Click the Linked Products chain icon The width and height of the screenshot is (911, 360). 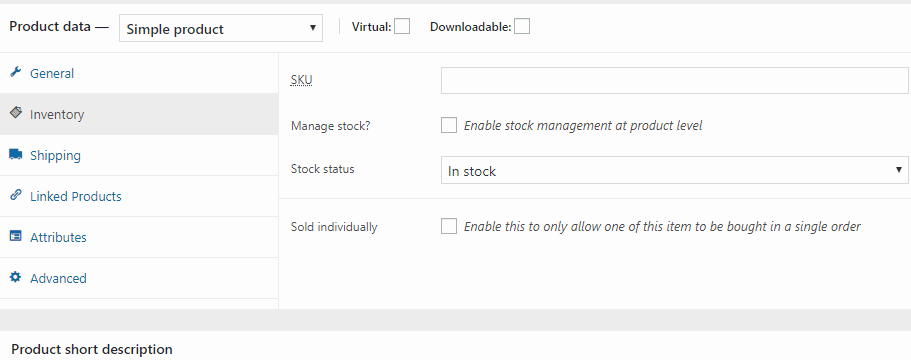(16, 195)
